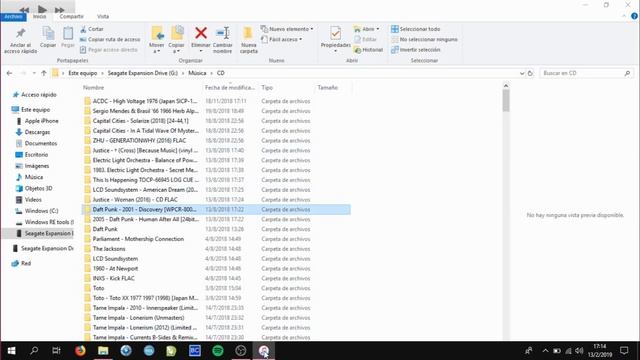This screenshot has width=640, height=360.
Task: Click the refresh button beside address bar
Action: click(x=530, y=73)
